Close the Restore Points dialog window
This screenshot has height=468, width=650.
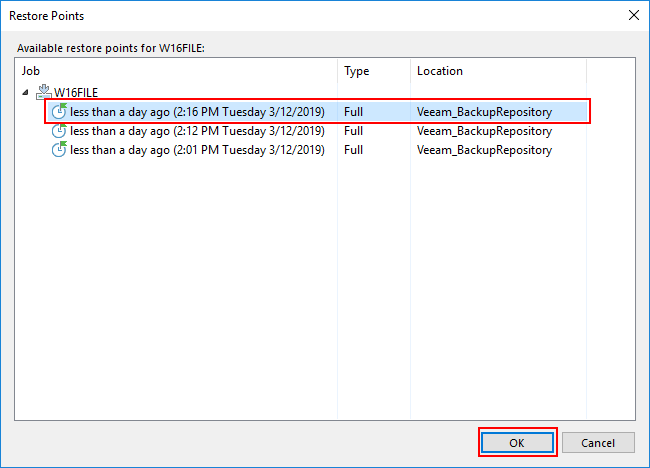[x=633, y=15]
